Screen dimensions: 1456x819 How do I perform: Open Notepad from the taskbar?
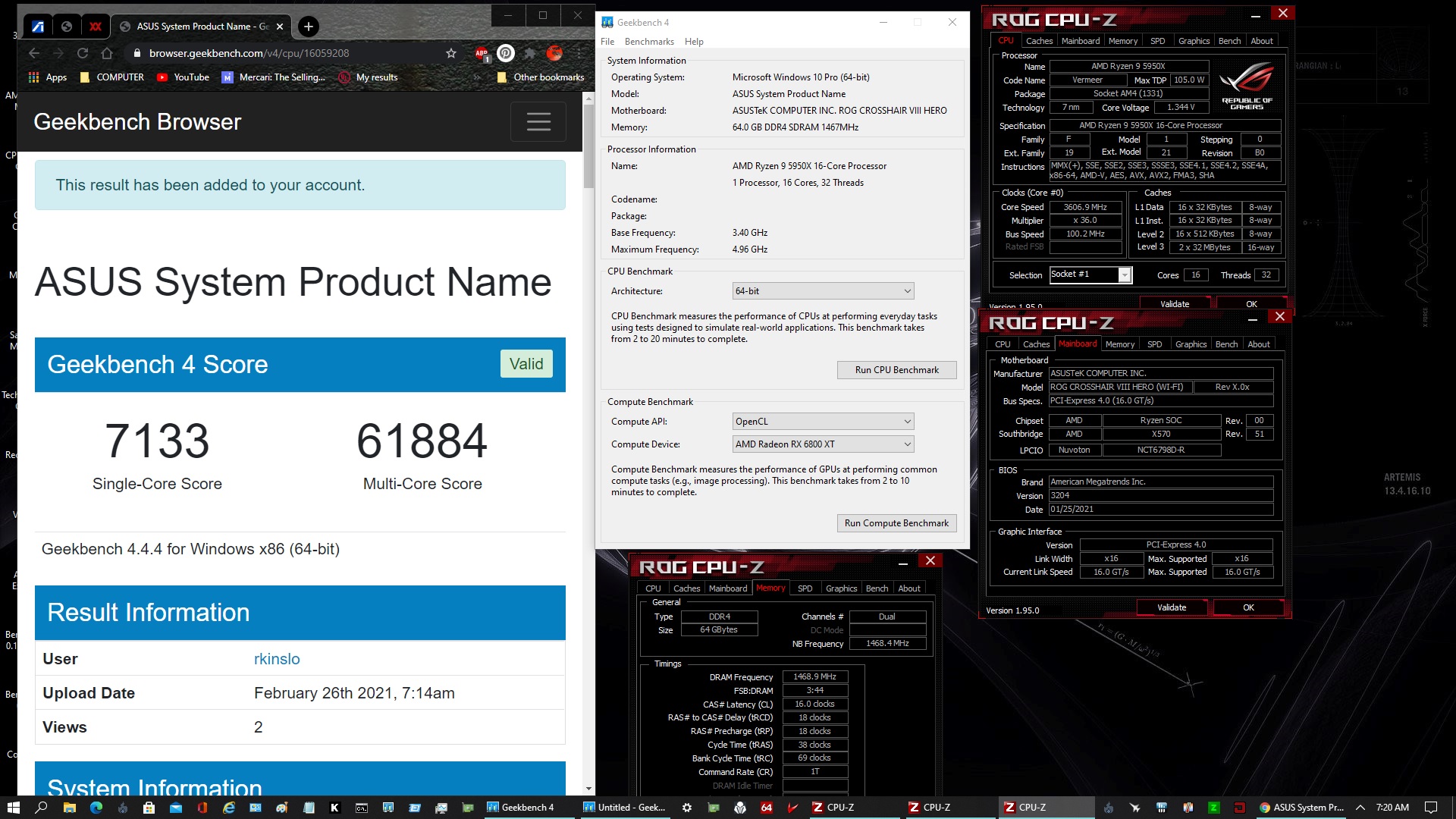(x=309, y=808)
